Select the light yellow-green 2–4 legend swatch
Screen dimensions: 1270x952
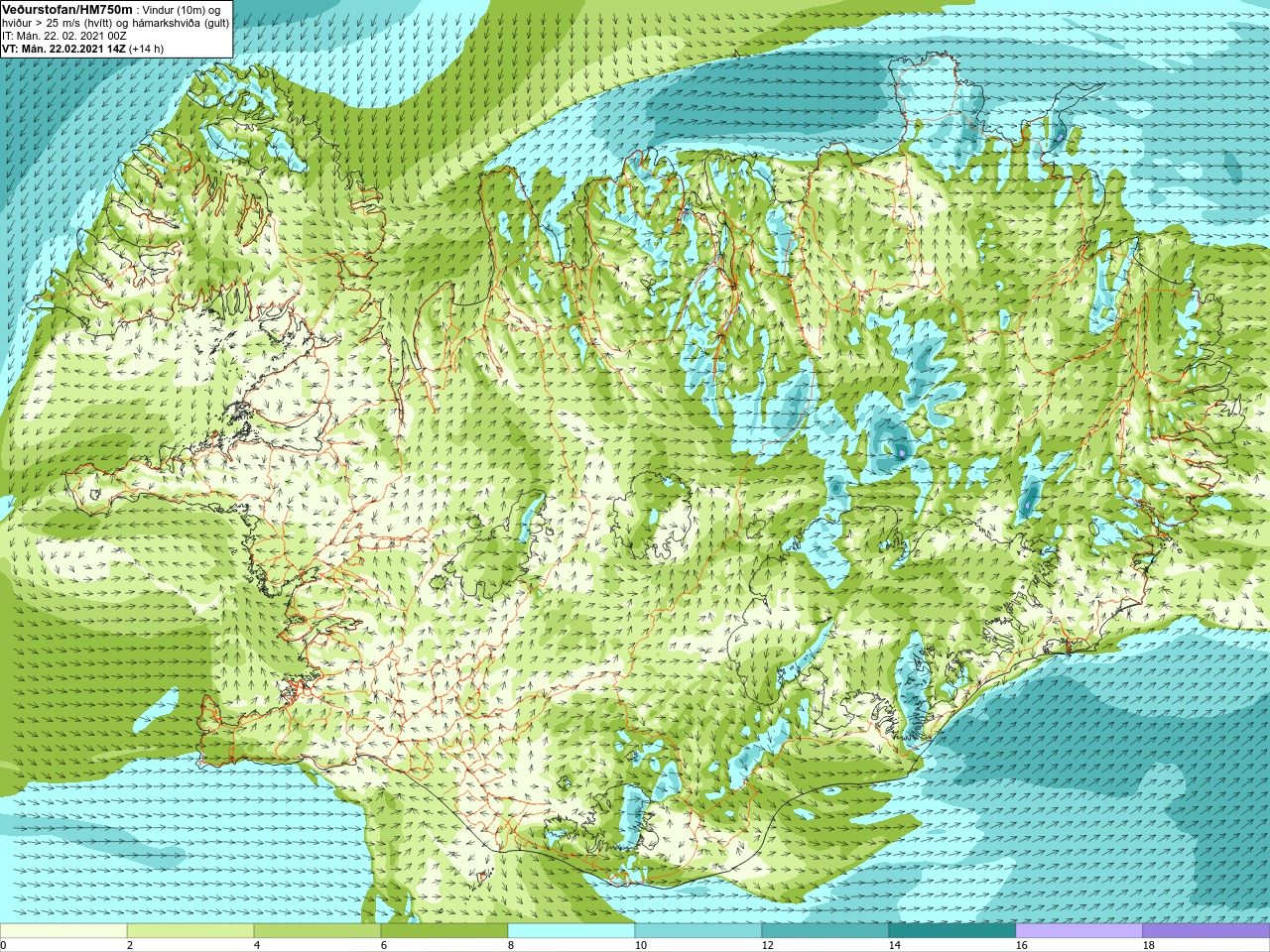point(190,931)
